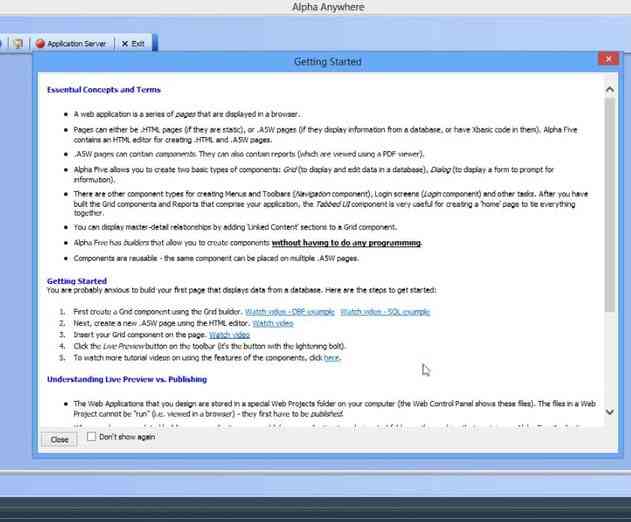631x522 pixels.
Task: Click the Exit toolbar button
Action: (133, 43)
